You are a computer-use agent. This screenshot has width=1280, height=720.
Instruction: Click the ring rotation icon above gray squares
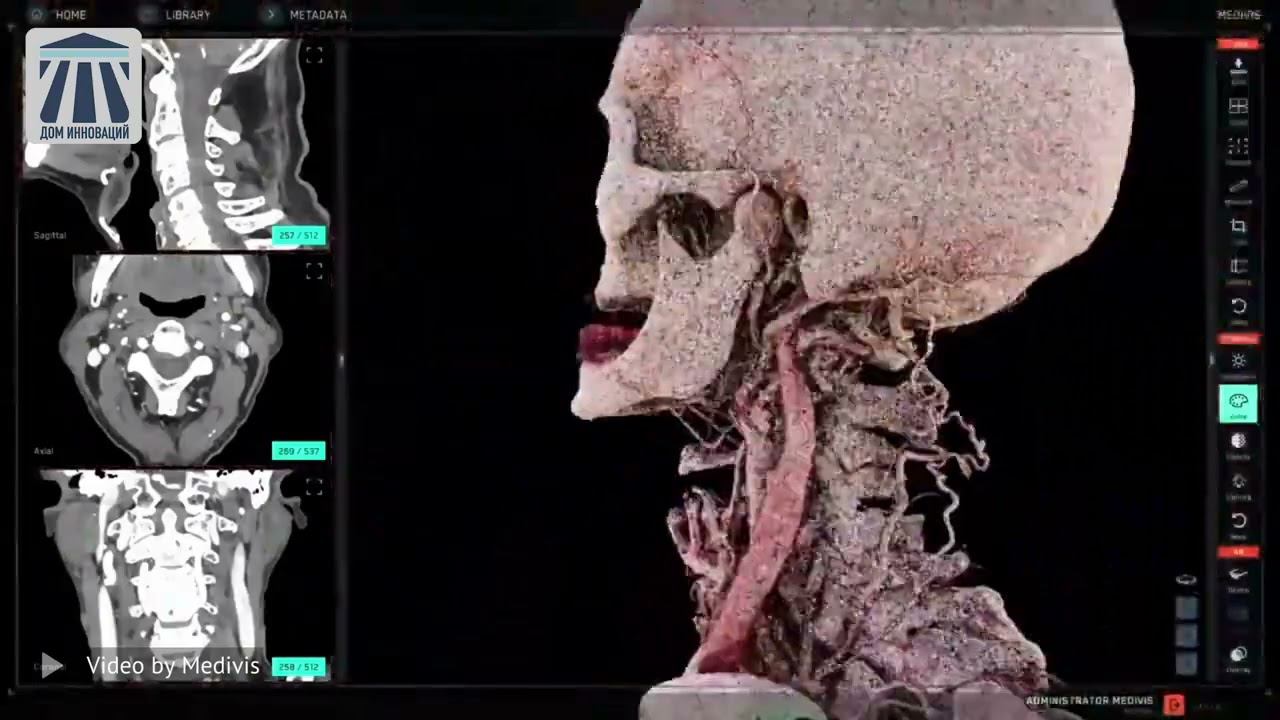point(1186,579)
